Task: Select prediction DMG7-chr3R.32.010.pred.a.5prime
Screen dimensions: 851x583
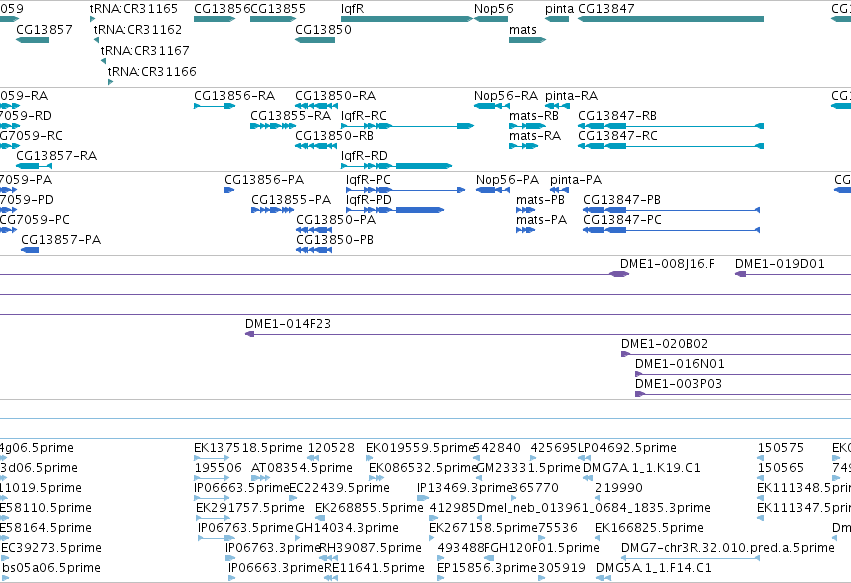Action: 690,559
